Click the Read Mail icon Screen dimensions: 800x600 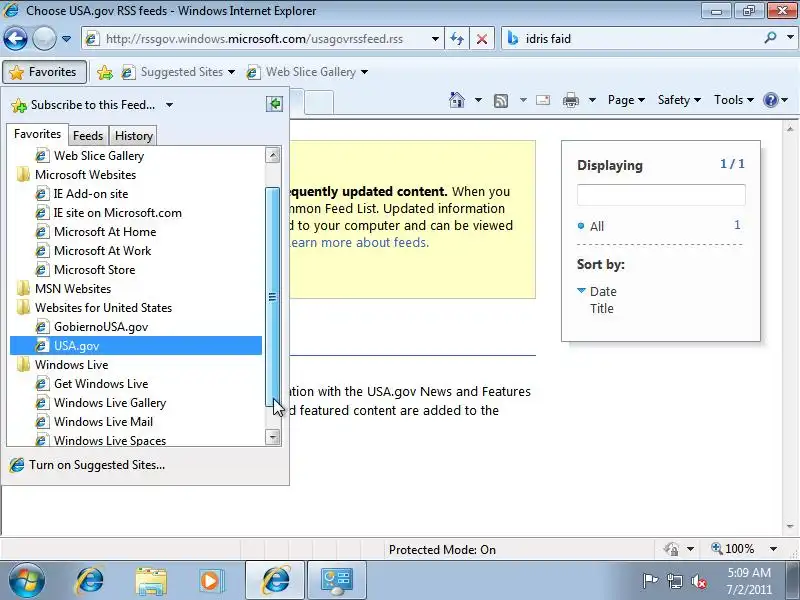pyautogui.click(x=543, y=100)
